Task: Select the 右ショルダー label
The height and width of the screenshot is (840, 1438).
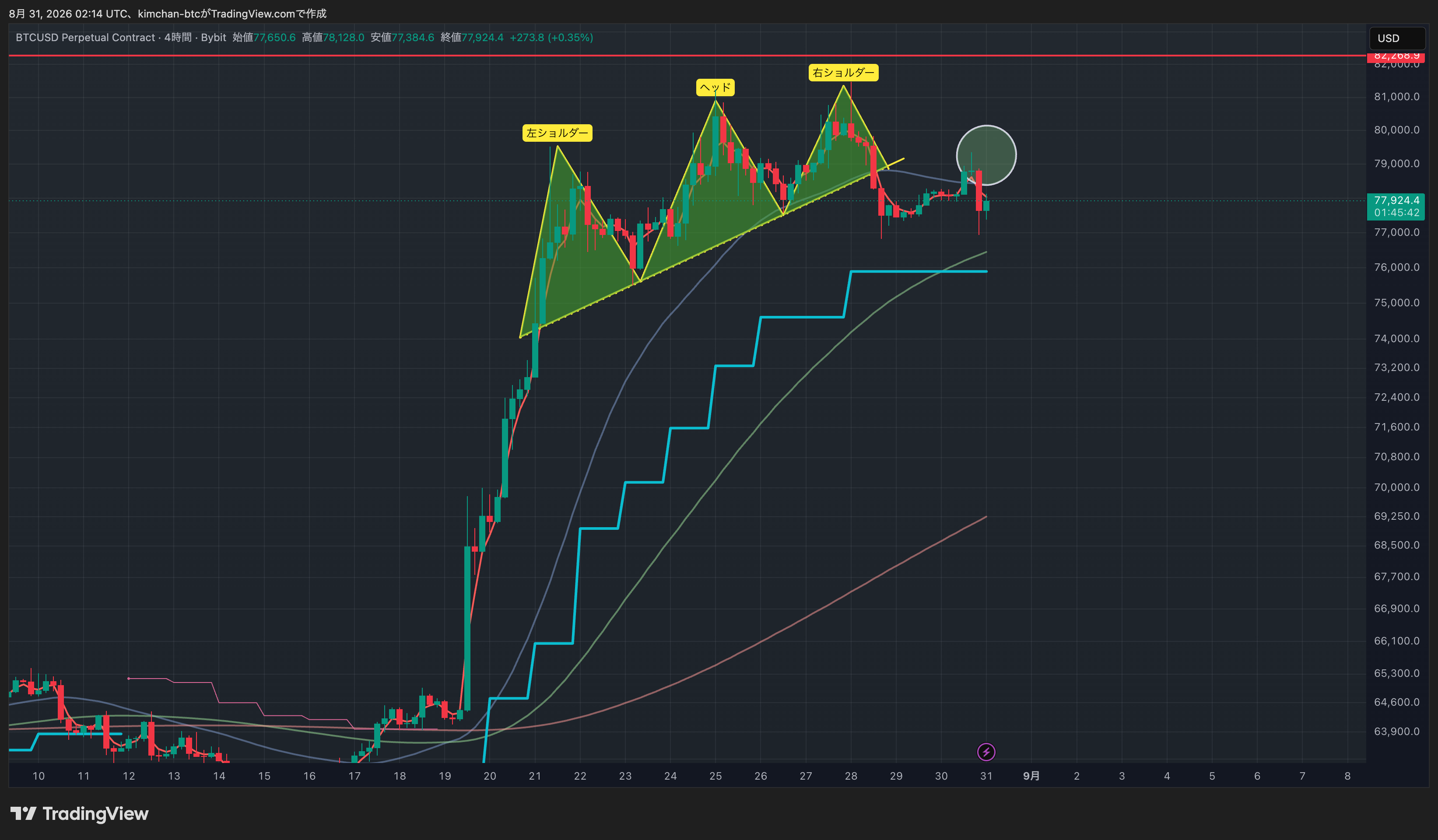Action: click(x=843, y=73)
